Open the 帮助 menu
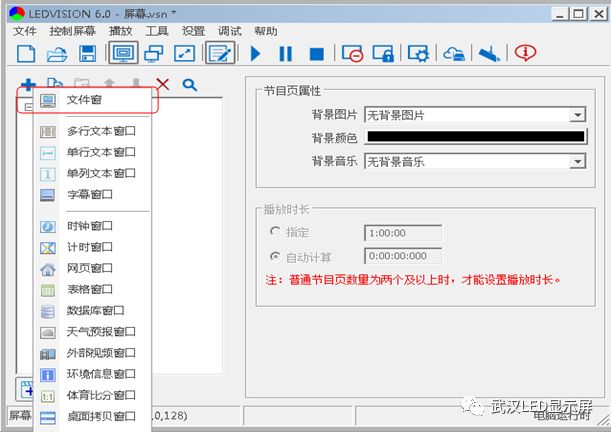The width and height of the screenshot is (612, 433). pos(266,31)
